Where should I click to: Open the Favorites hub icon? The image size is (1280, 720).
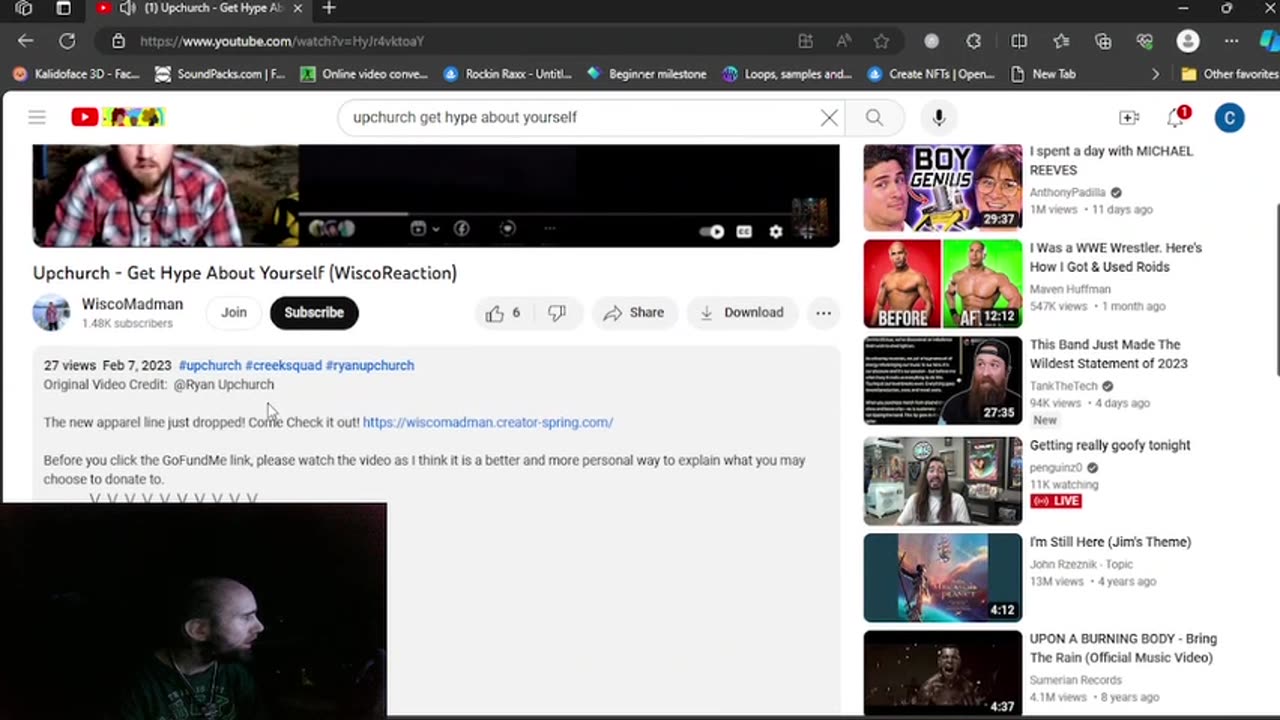click(x=1061, y=41)
